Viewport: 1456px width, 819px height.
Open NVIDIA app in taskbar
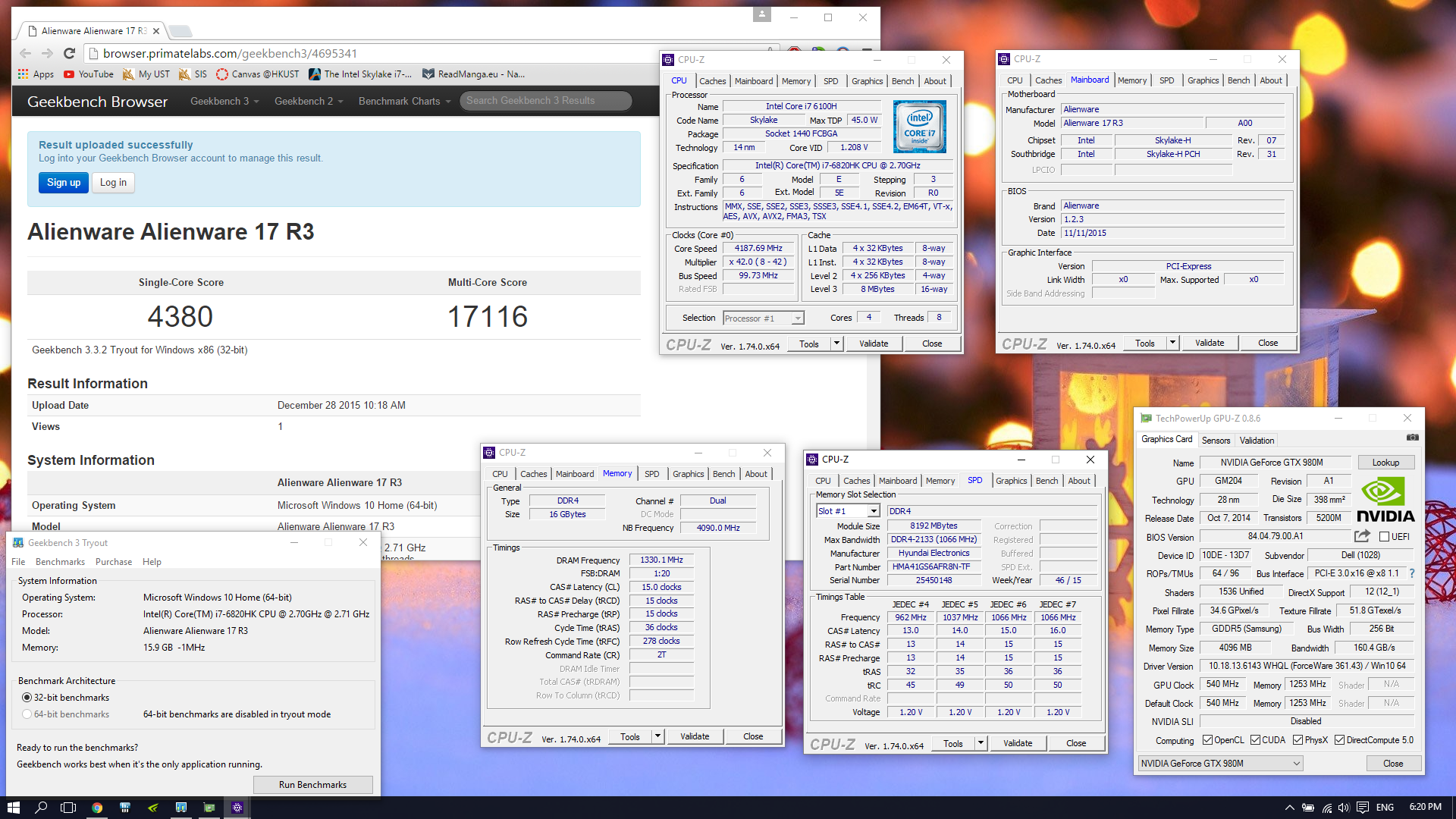152,808
